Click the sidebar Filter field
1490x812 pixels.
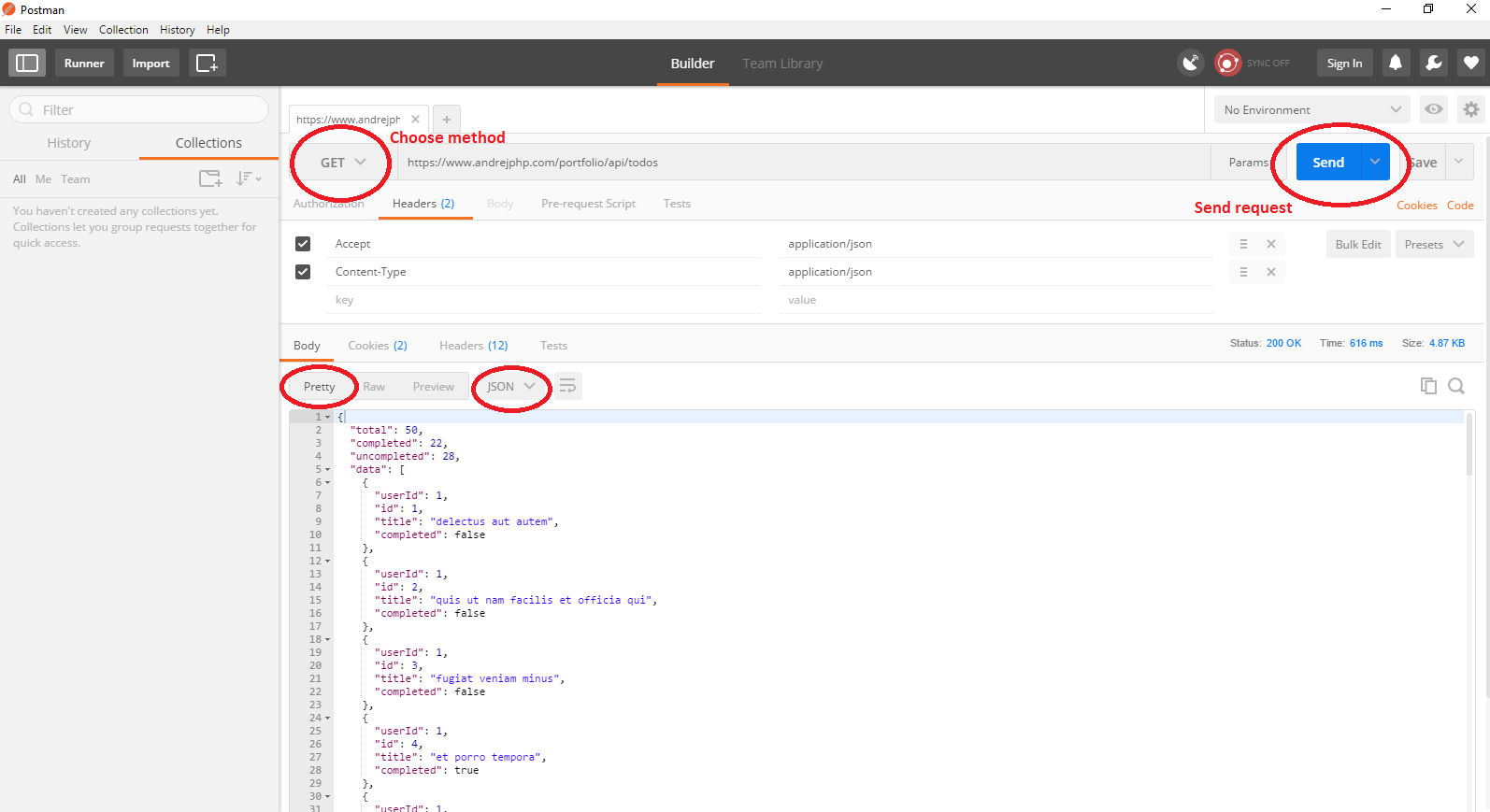(139, 109)
